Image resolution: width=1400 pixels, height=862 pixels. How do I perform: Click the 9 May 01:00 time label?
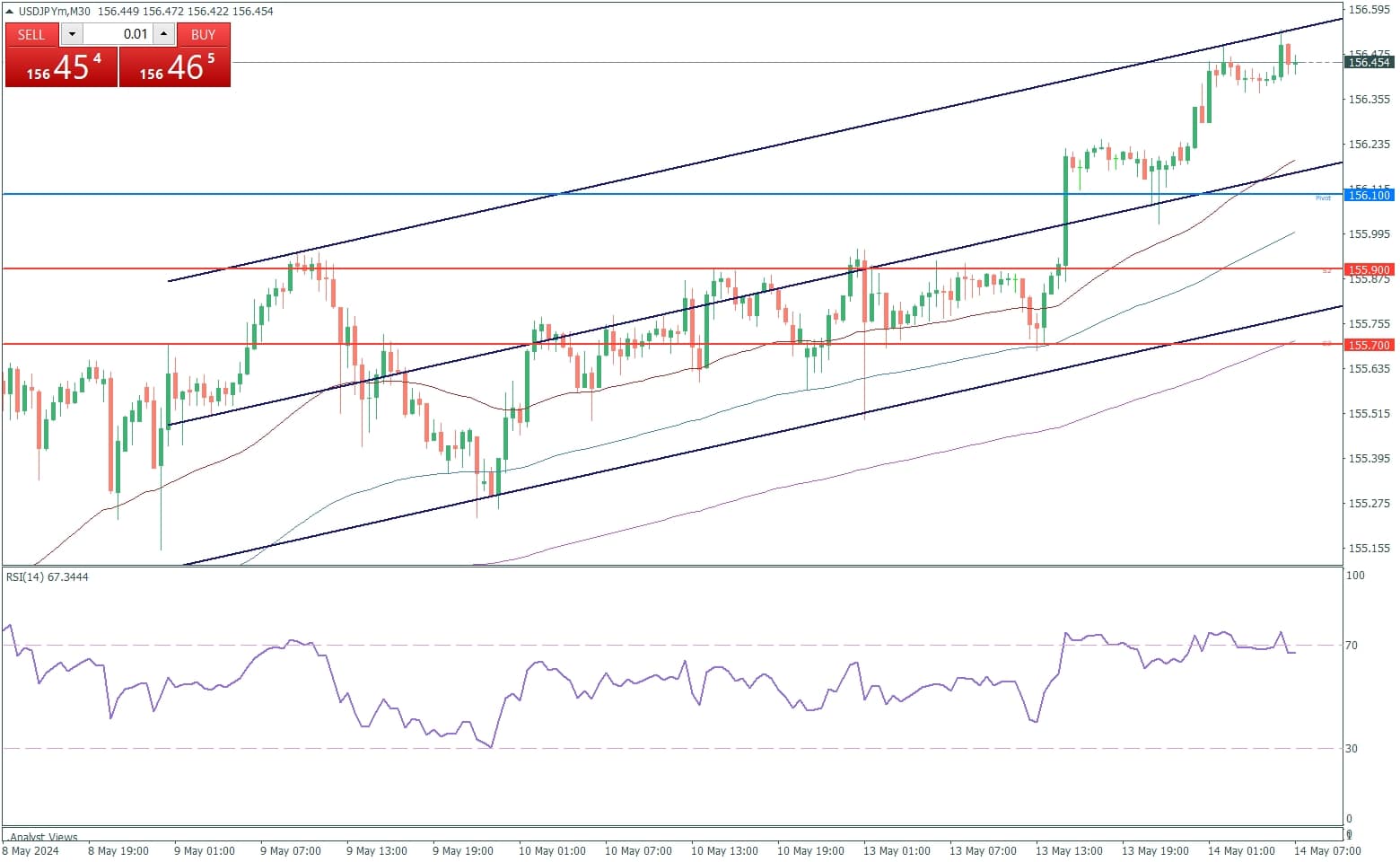click(x=205, y=851)
